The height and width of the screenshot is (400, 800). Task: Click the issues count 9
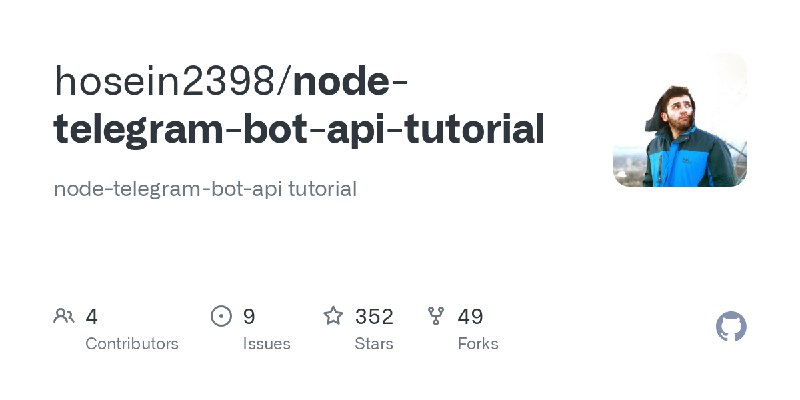click(x=248, y=317)
